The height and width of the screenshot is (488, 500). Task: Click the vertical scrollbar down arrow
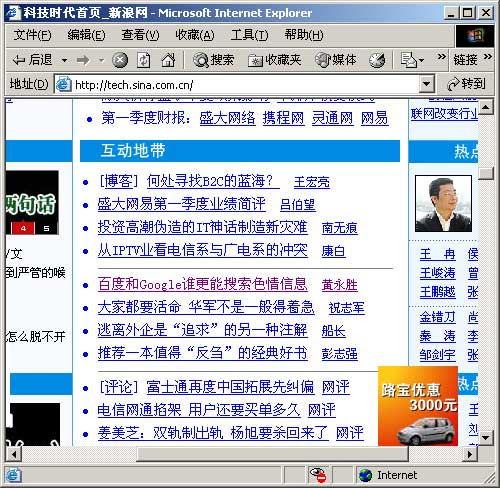pyautogui.click(x=486, y=437)
